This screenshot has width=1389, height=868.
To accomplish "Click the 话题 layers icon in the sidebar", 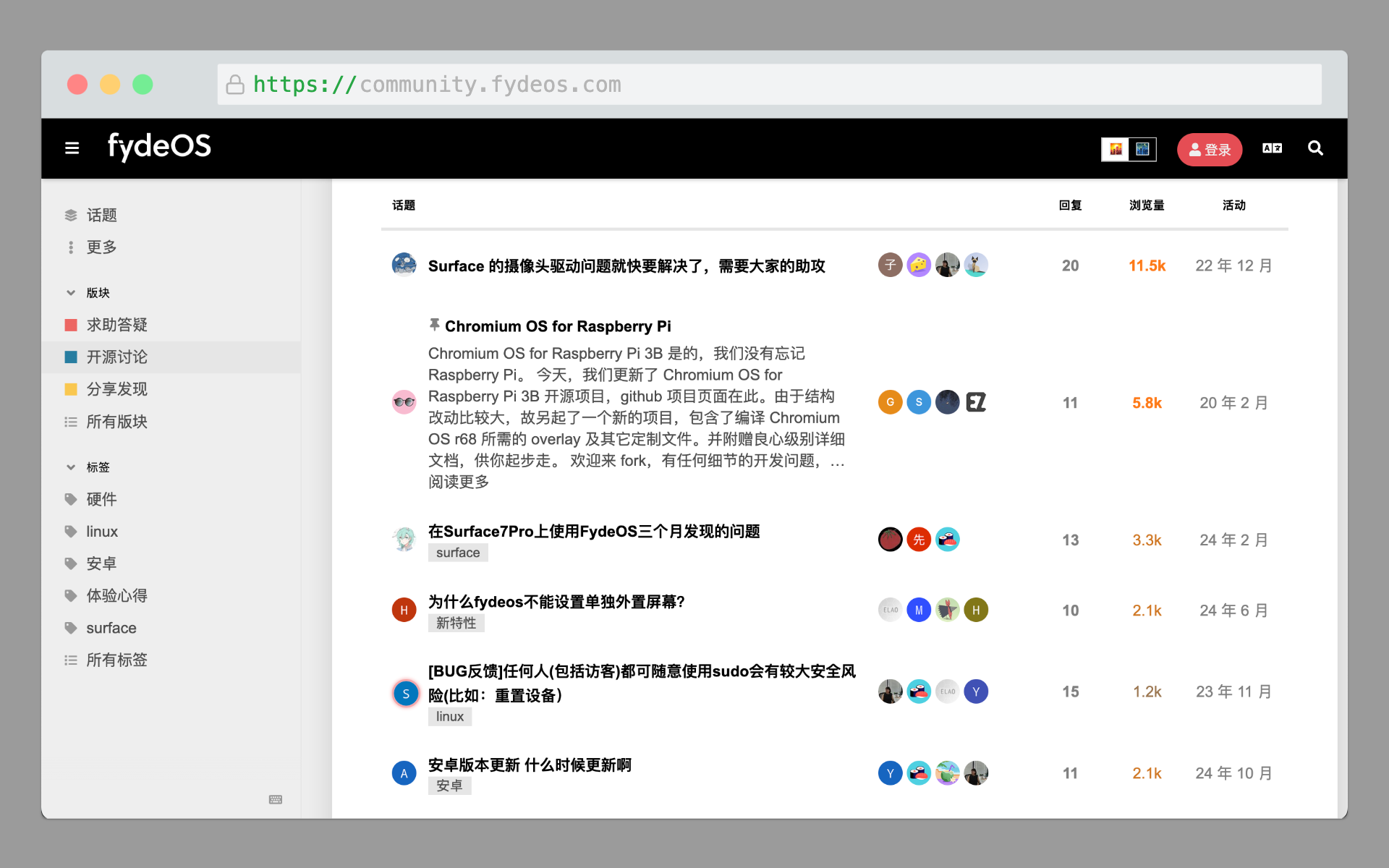I will pyautogui.click(x=71, y=215).
